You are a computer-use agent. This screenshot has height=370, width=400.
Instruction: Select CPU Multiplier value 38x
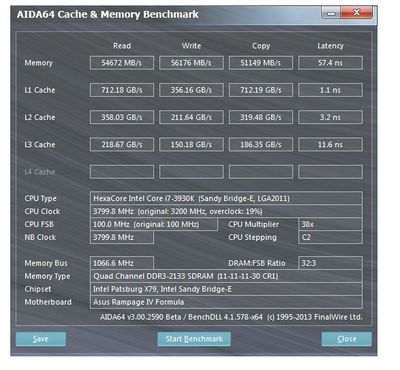coord(330,224)
